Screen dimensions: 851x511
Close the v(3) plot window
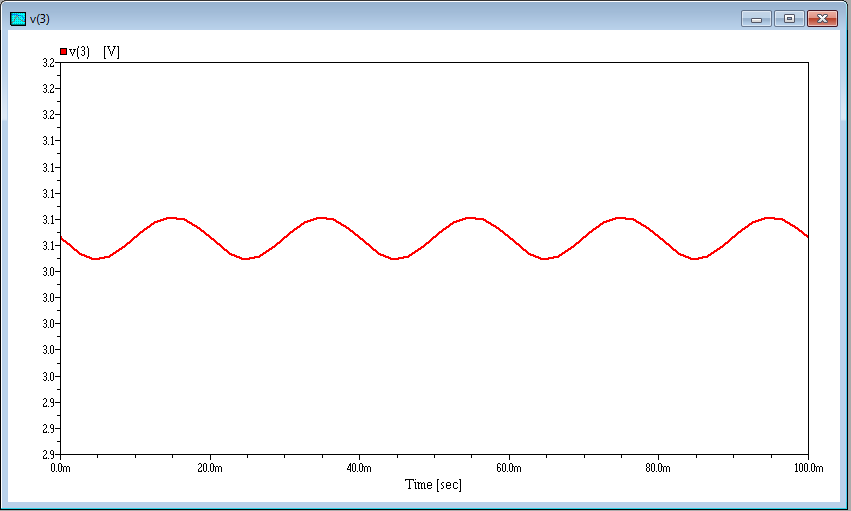coord(822,19)
